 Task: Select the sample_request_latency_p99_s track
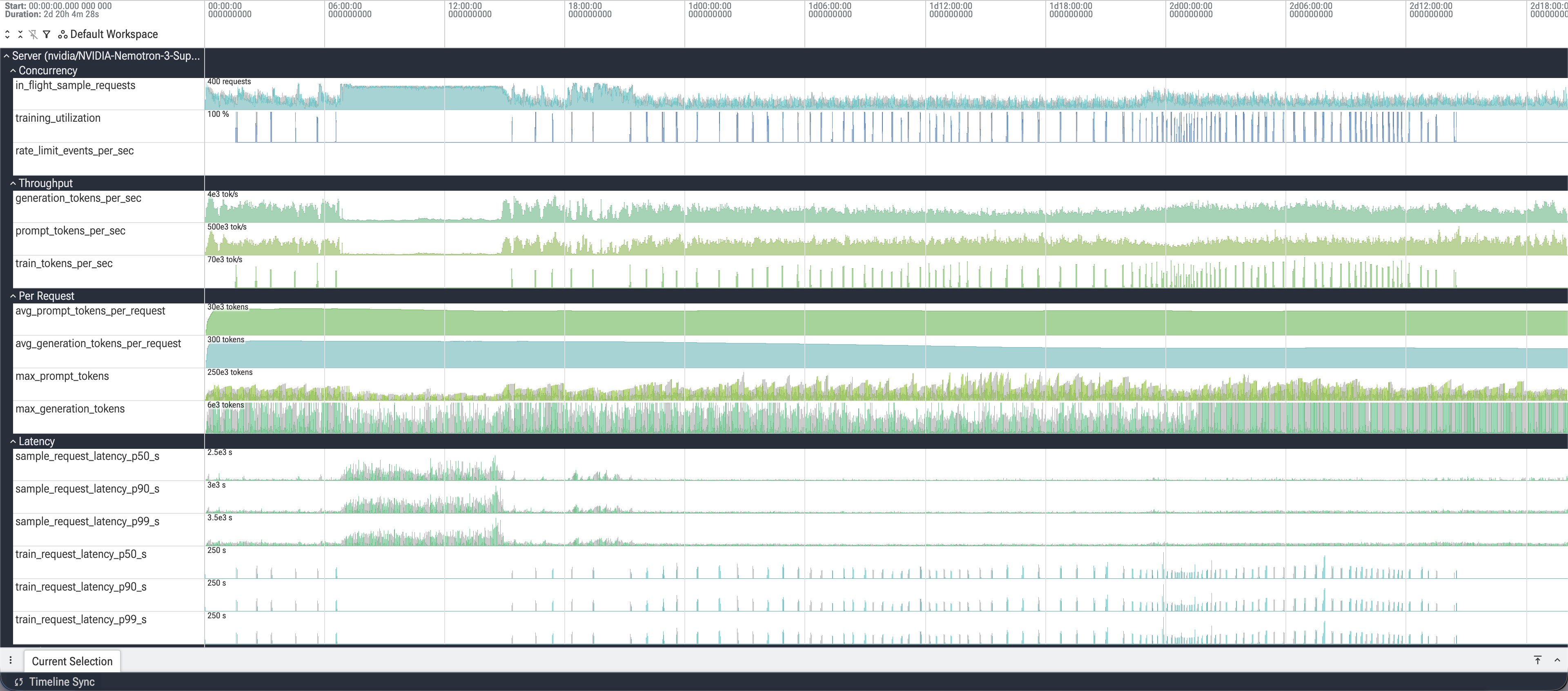(87, 522)
